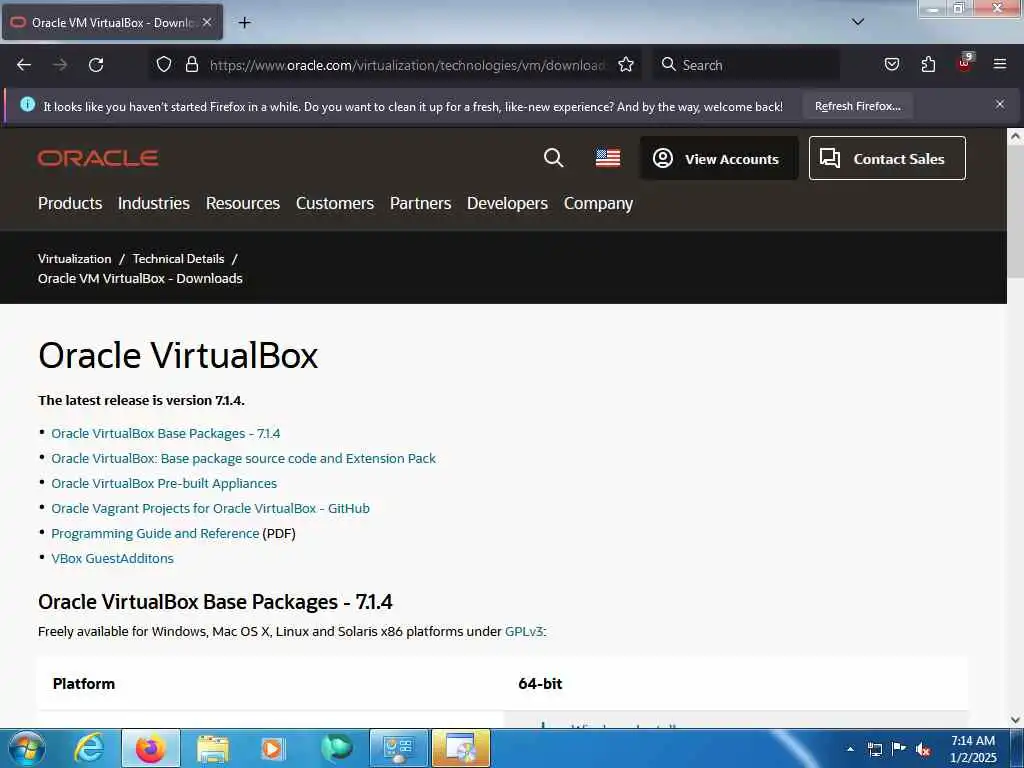Click the muted volume tray icon
1024x768 pixels.
point(923,750)
